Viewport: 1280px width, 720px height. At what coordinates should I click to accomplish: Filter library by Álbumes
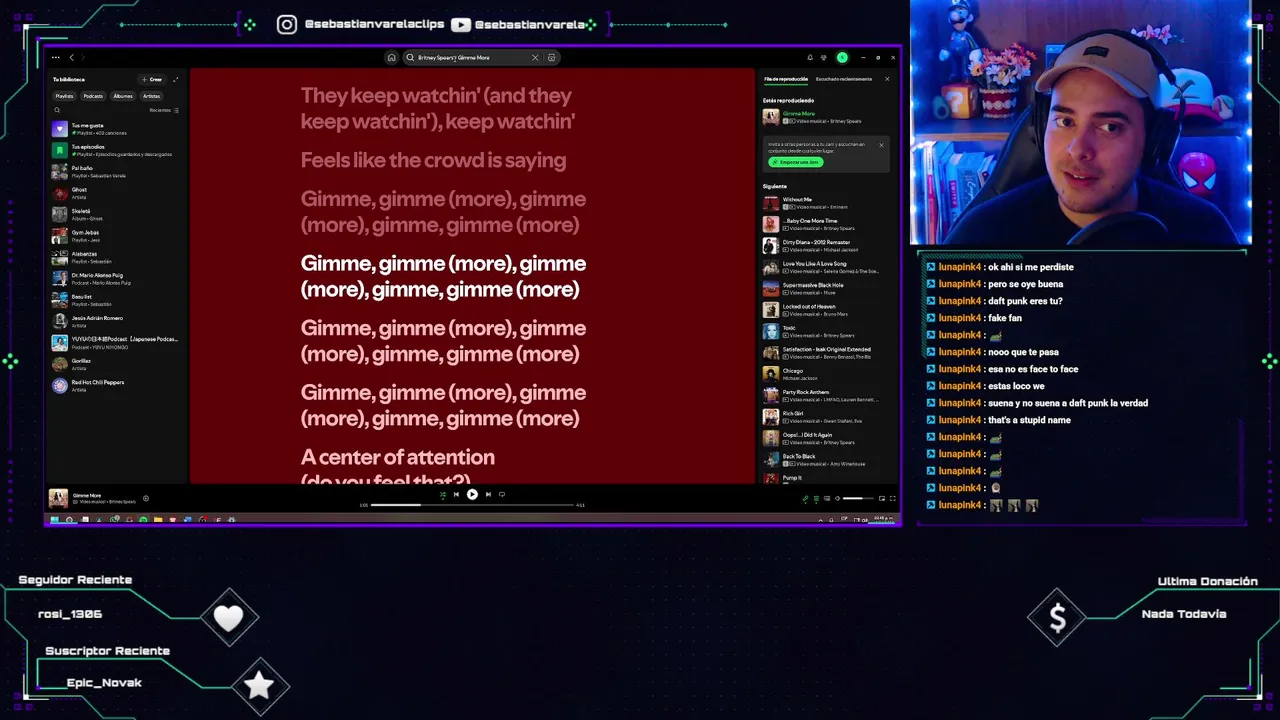tap(123, 96)
